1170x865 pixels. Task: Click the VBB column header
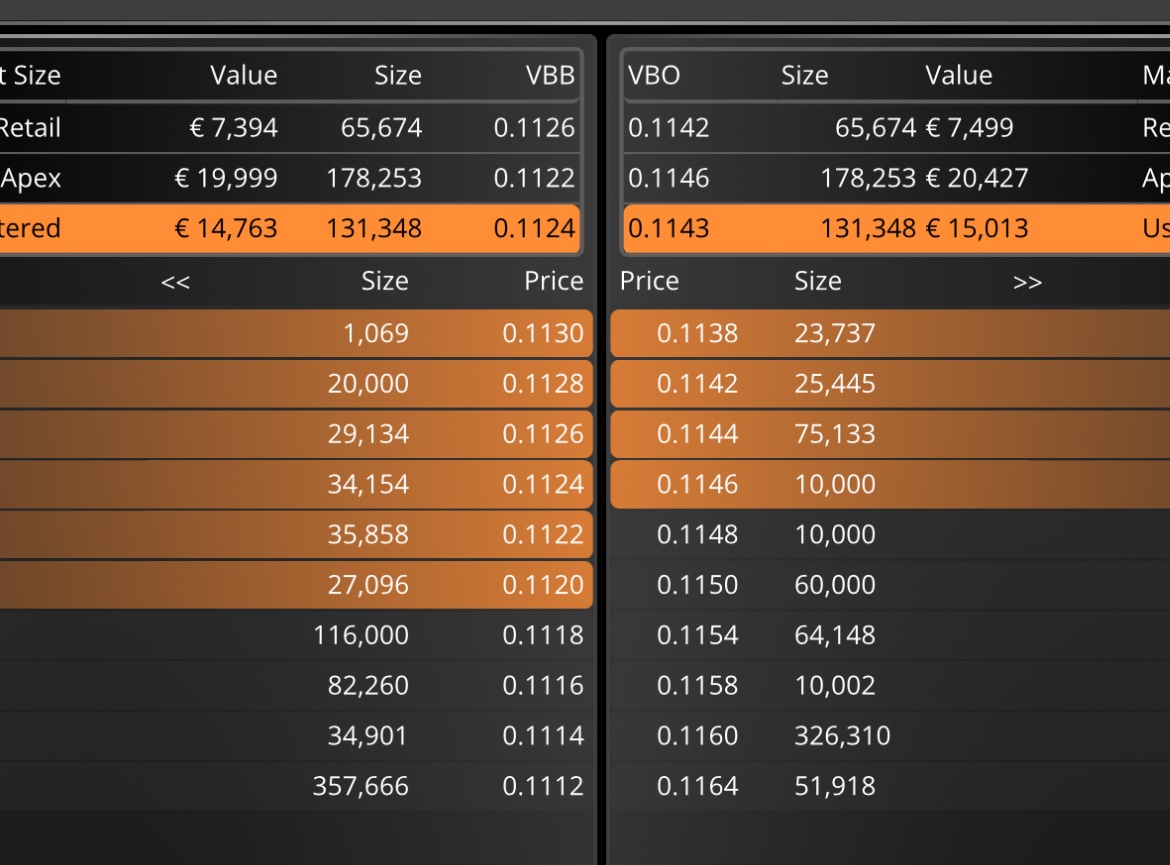pos(550,75)
